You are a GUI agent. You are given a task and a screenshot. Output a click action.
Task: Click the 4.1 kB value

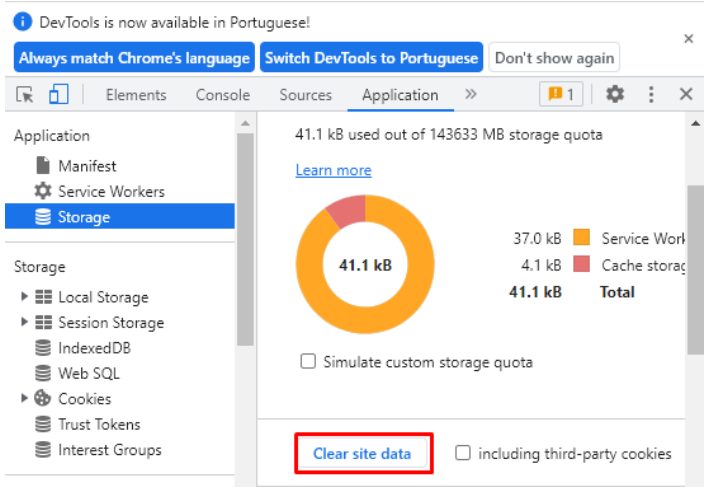pyautogui.click(x=541, y=265)
